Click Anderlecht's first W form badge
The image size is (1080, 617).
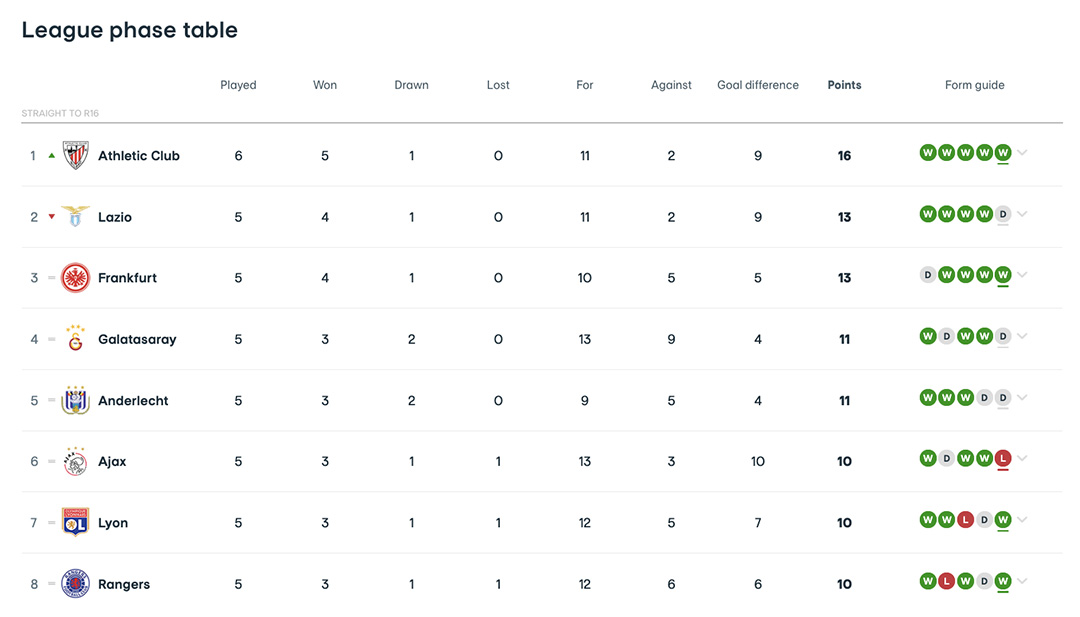click(x=928, y=397)
